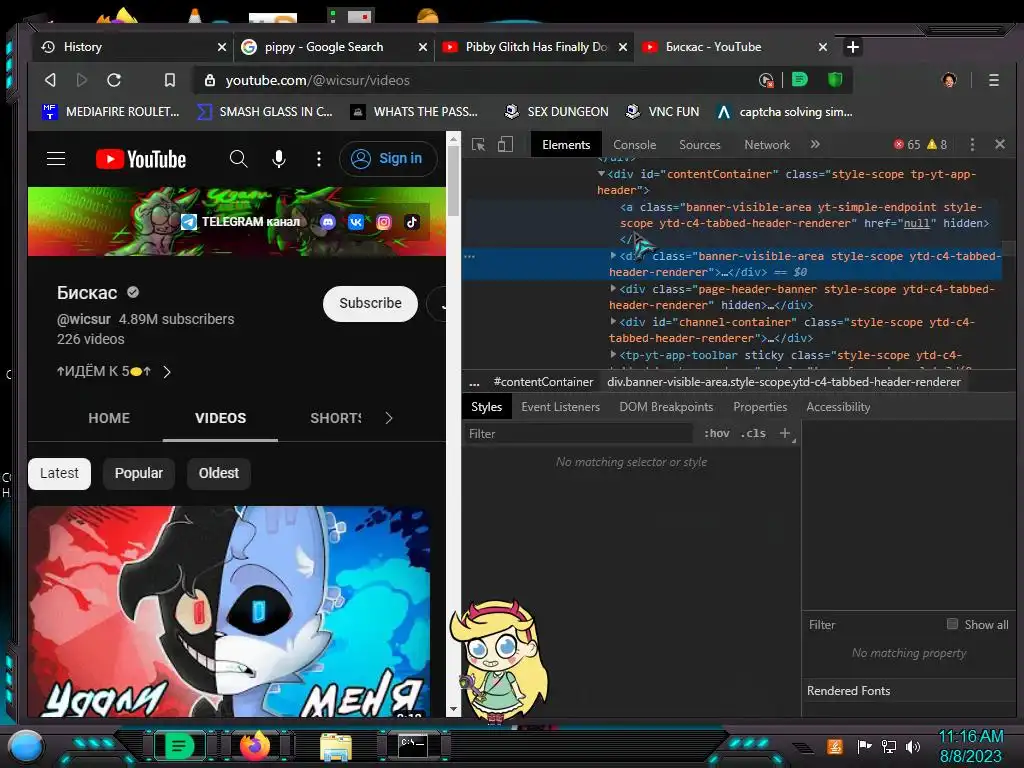
Task: Click the DevTools warning count badge 8
Action: (x=937, y=144)
